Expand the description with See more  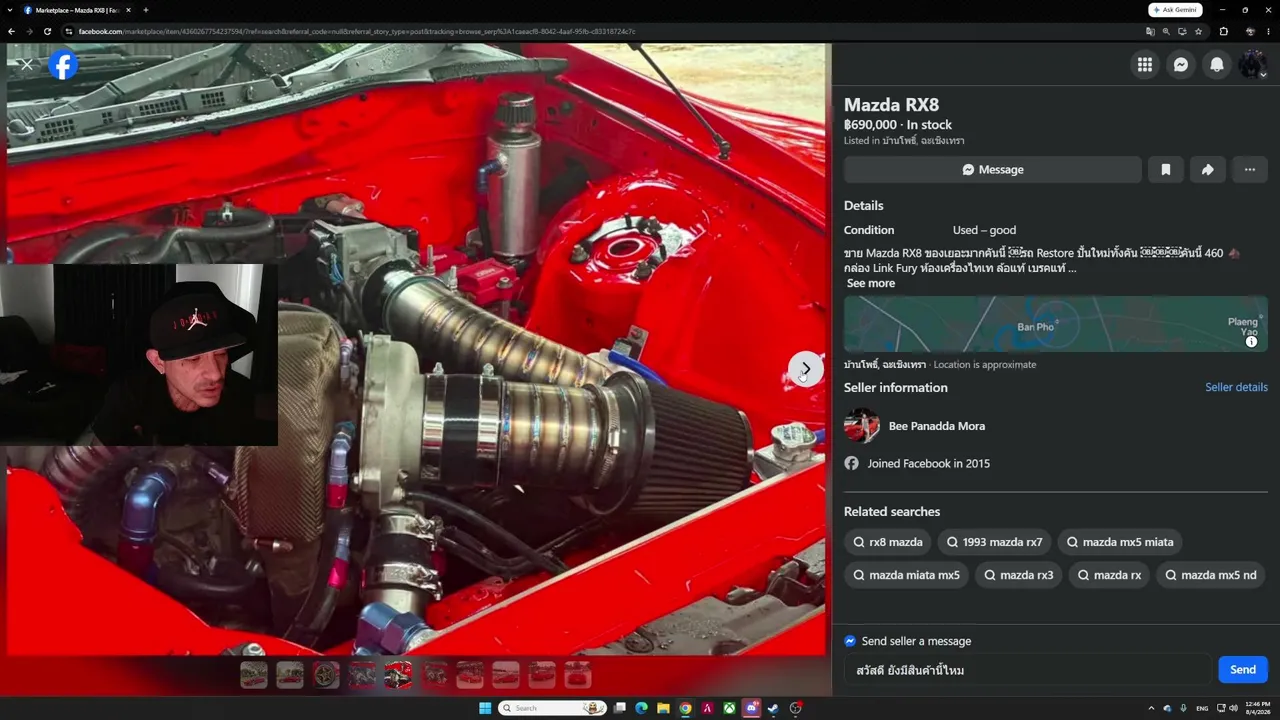click(871, 283)
